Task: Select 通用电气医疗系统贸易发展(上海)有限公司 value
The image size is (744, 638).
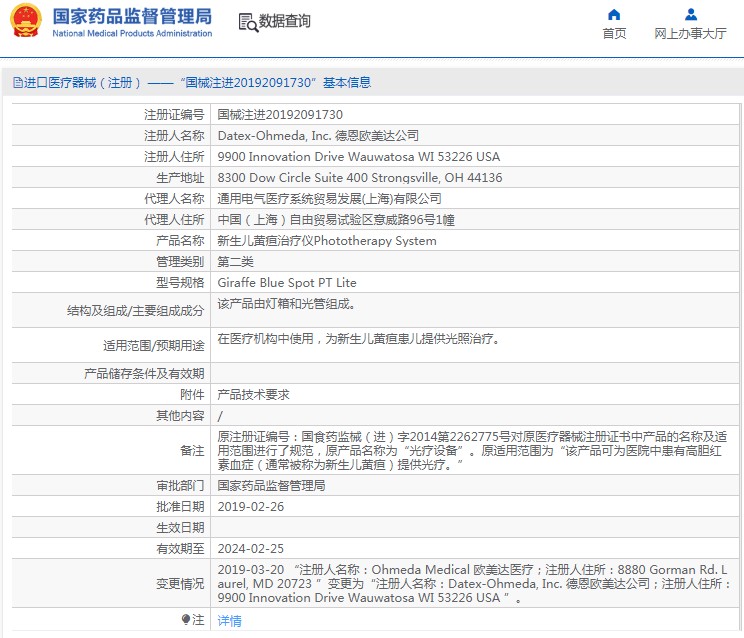Action: (329, 199)
